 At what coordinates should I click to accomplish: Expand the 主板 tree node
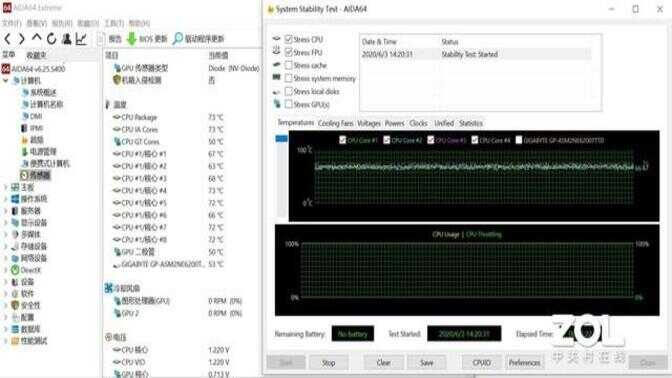pos(6,187)
